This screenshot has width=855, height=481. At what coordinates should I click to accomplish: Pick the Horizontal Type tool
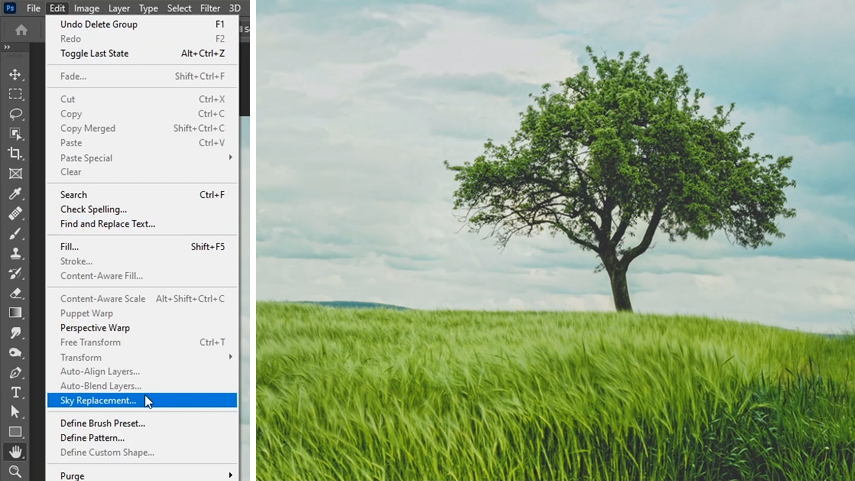point(15,392)
